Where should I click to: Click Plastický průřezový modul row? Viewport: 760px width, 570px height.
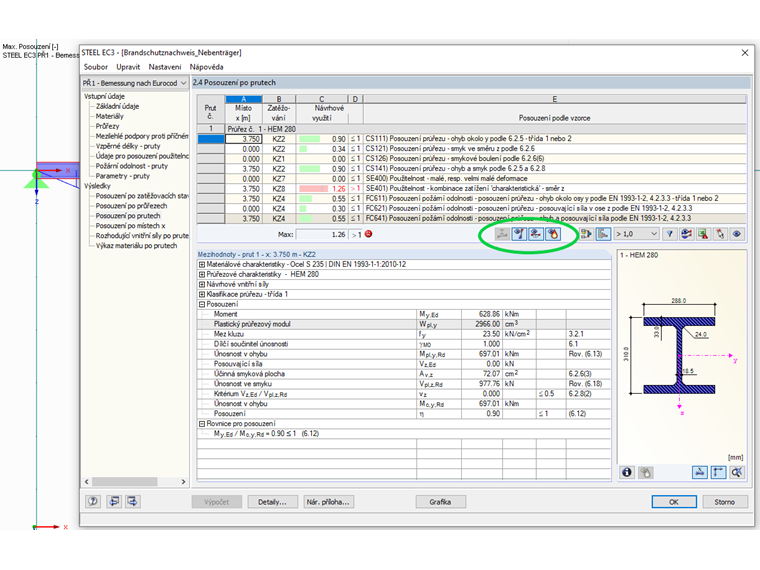[x=403, y=324]
